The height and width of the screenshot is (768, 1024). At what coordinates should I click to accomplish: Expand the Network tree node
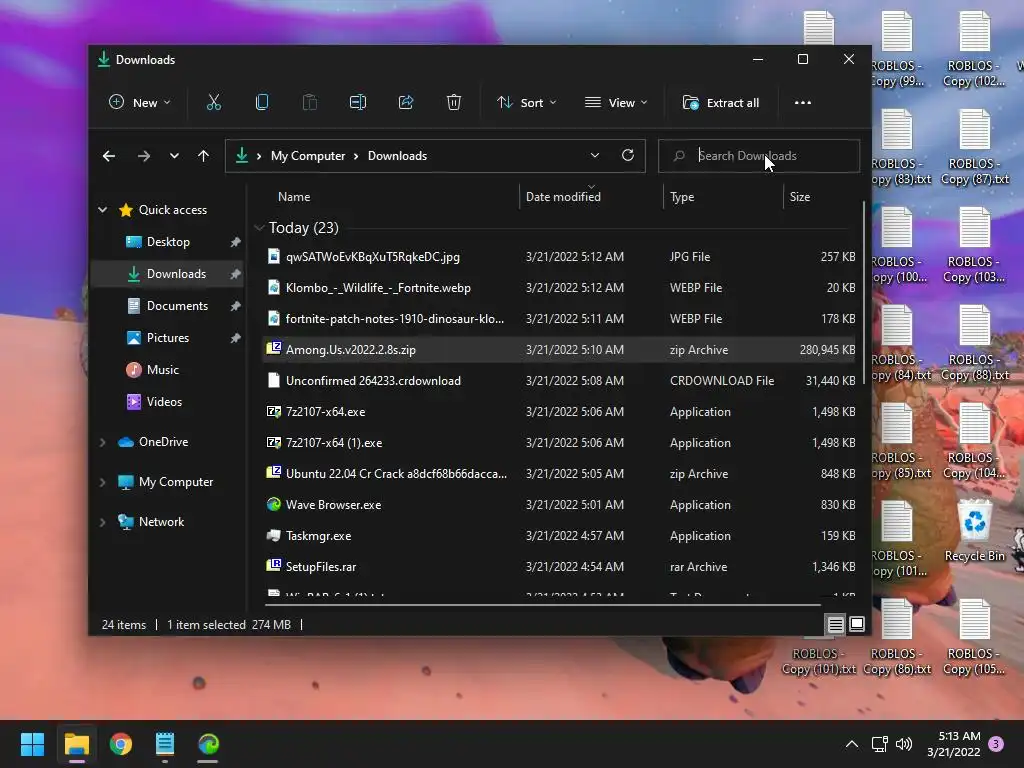(103, 522)
